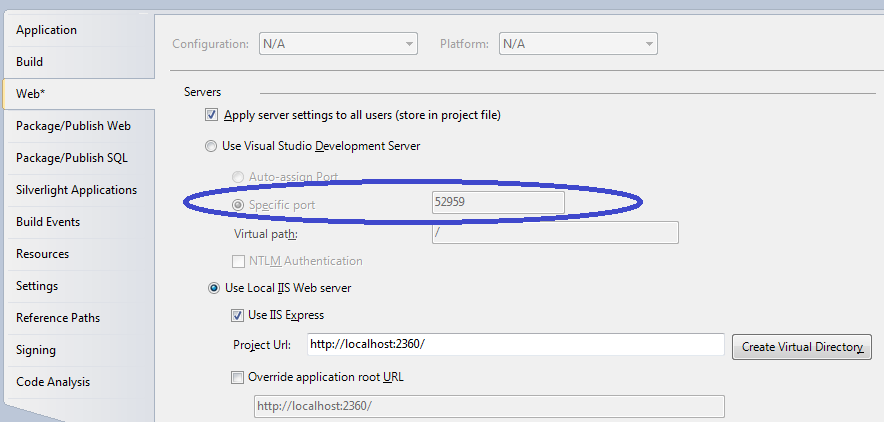Expand the Configuration dropdown

[337, 44]
